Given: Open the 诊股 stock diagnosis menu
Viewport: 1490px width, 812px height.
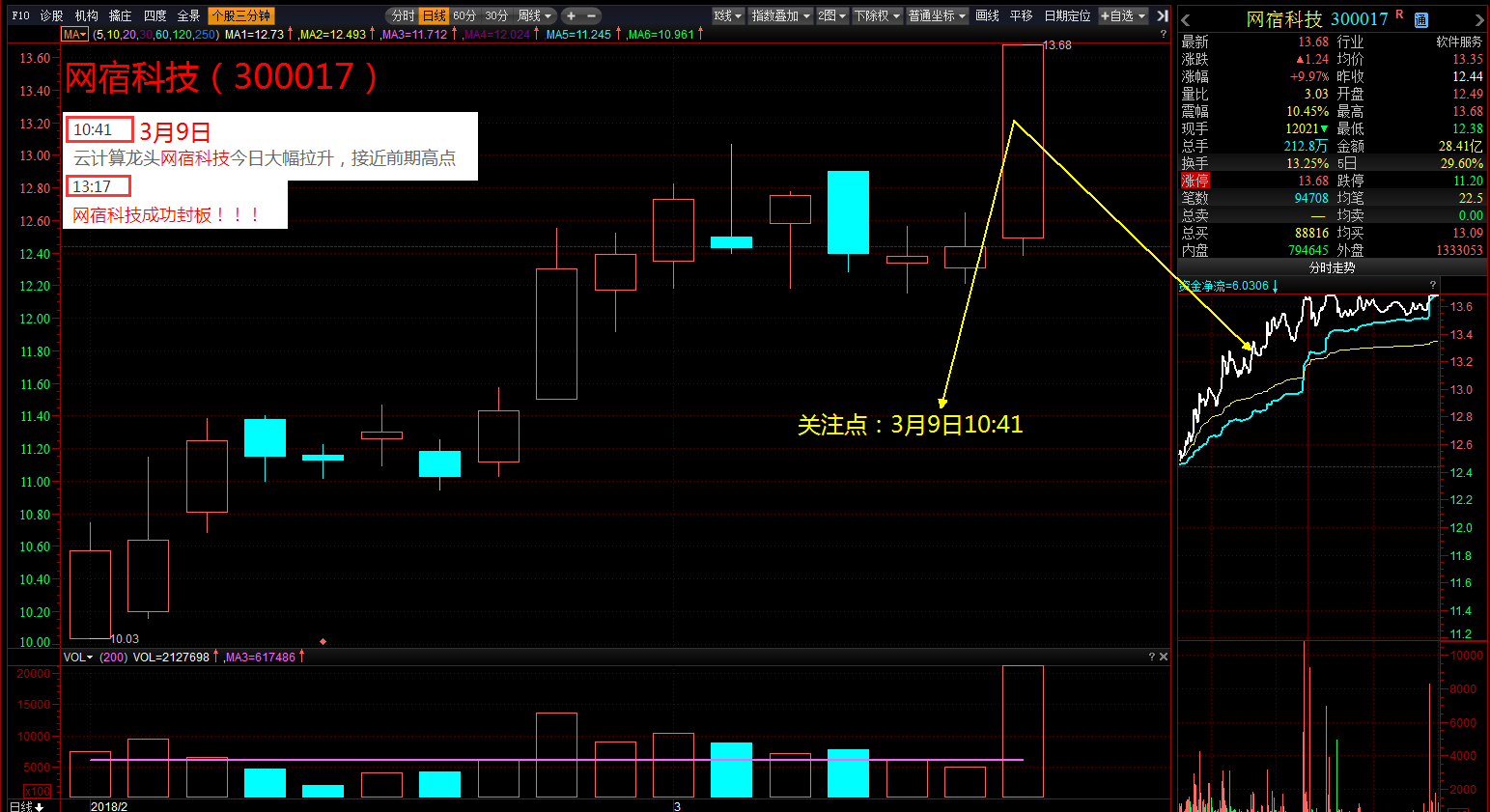Looking at the screenshot, I should (x=51, y=15).
